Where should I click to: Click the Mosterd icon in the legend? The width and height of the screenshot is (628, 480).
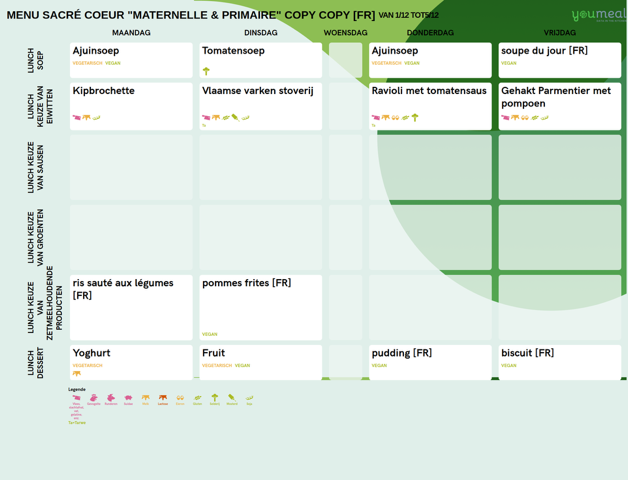point(232,398)
